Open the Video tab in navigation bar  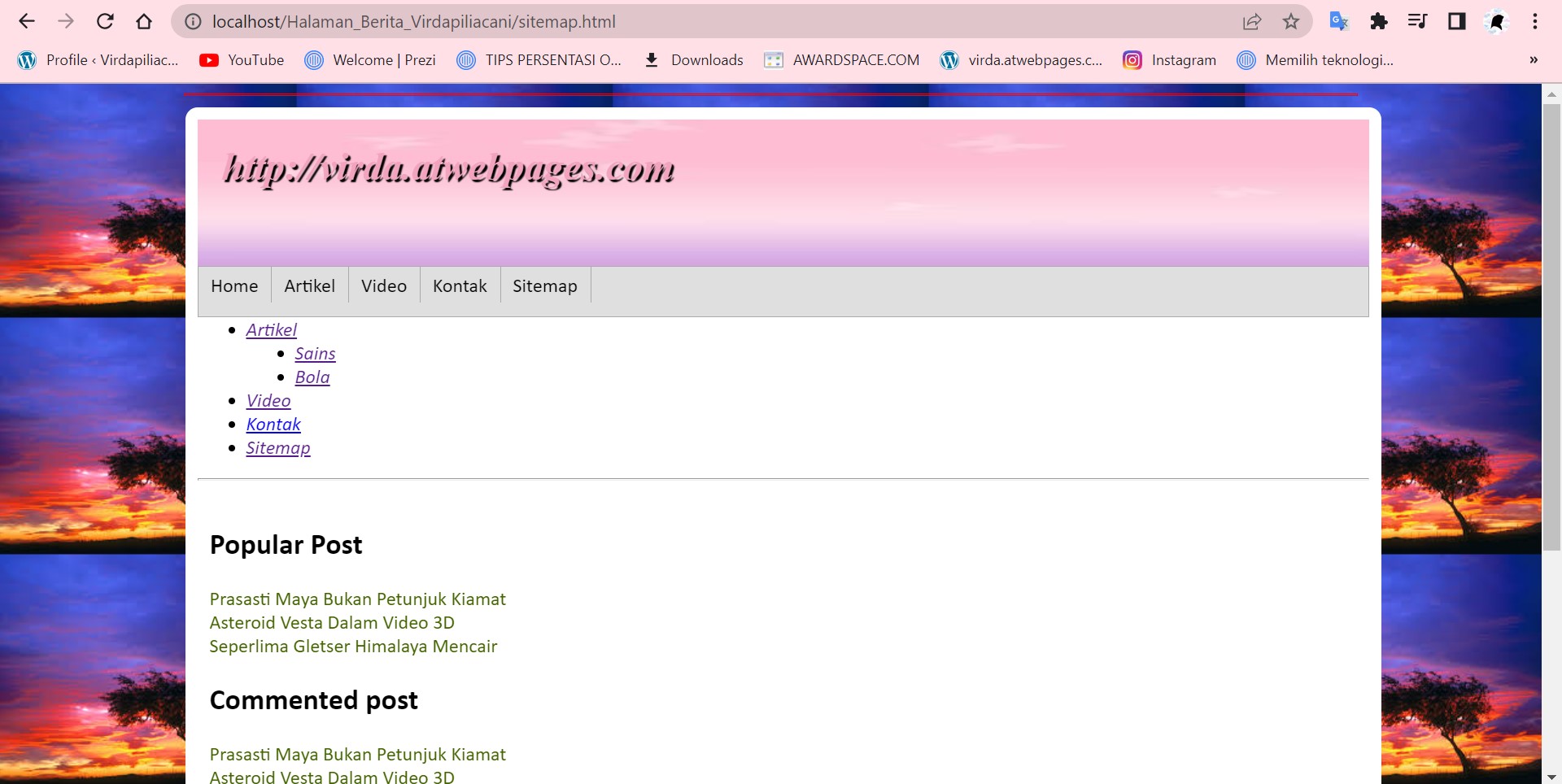coord(383,286)
